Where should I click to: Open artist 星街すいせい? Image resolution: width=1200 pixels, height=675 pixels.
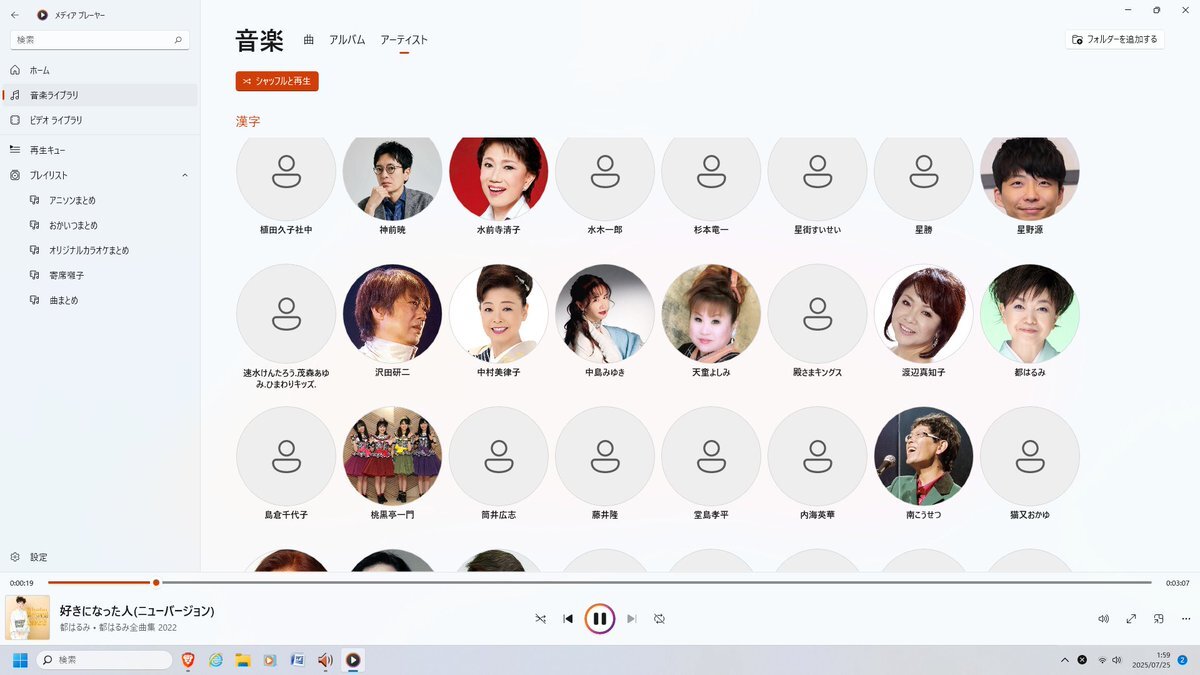click(x=818, y=187)
